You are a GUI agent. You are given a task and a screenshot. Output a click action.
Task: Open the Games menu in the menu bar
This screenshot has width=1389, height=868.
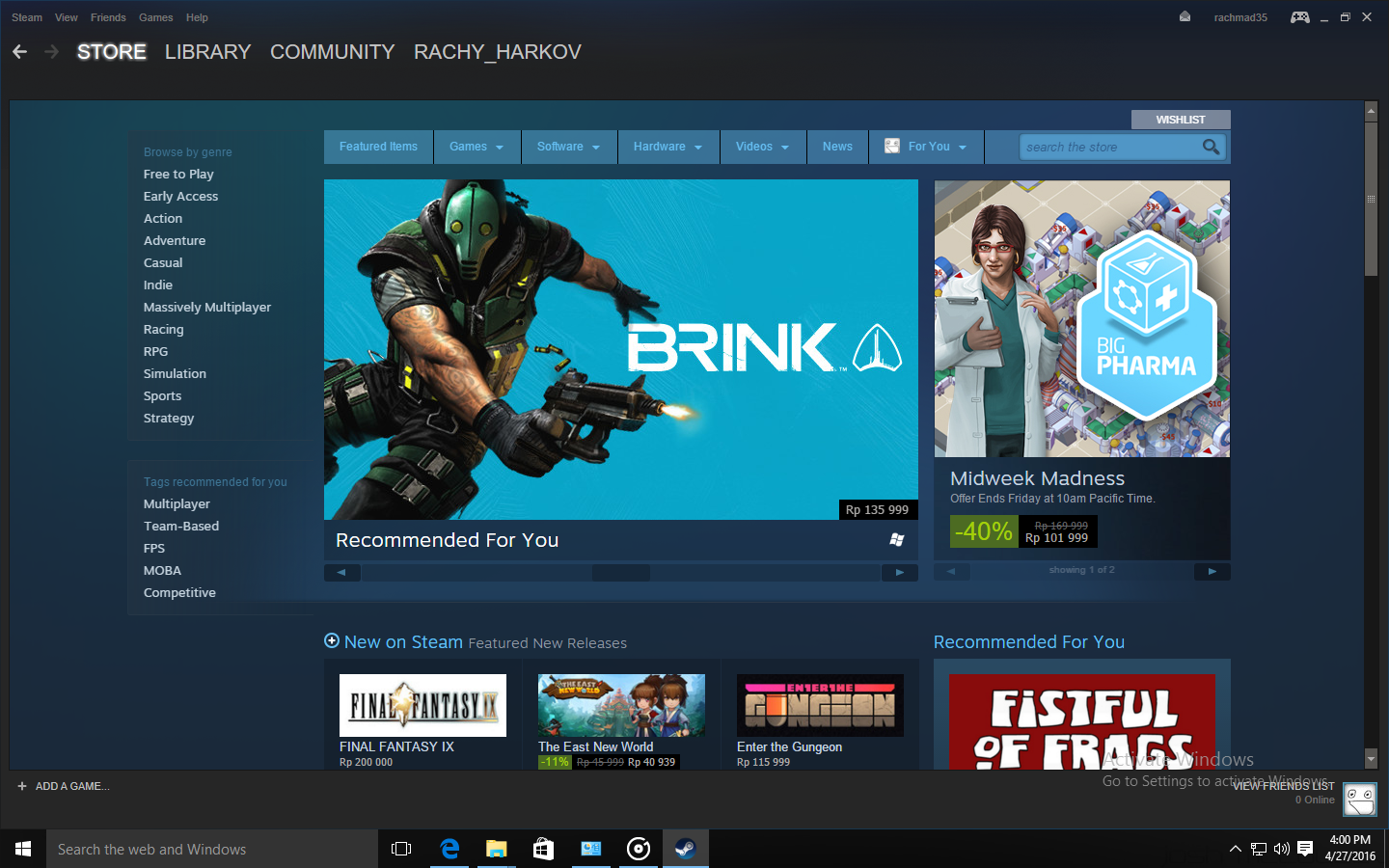[156, 17]
